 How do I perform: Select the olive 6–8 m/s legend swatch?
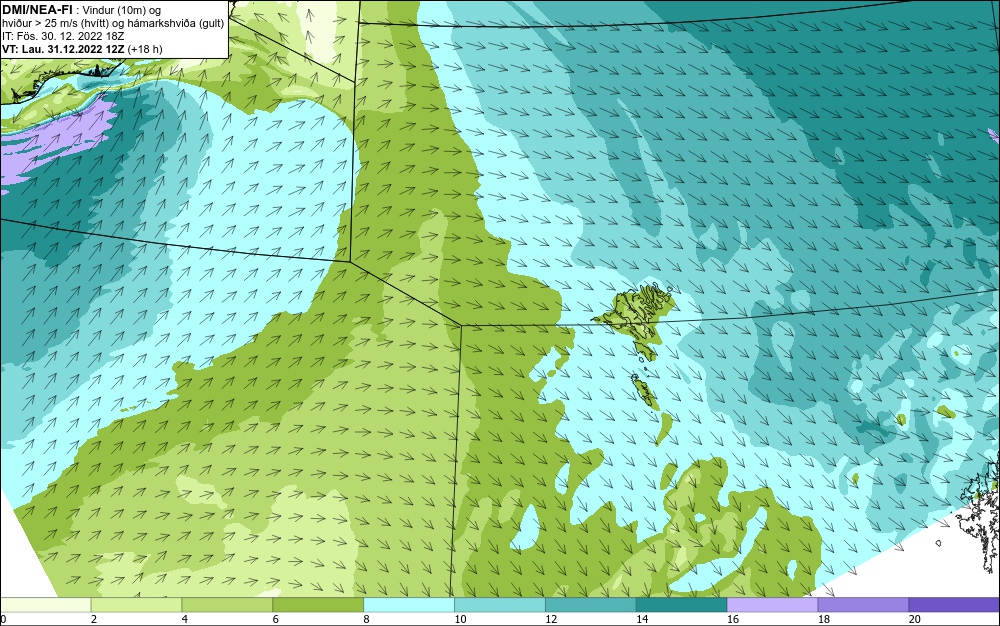pos(318,604)
